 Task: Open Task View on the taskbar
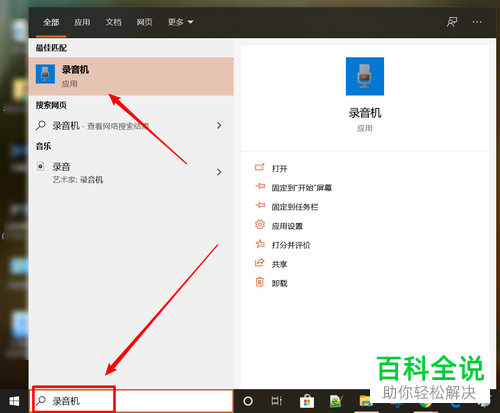point(277,401)
